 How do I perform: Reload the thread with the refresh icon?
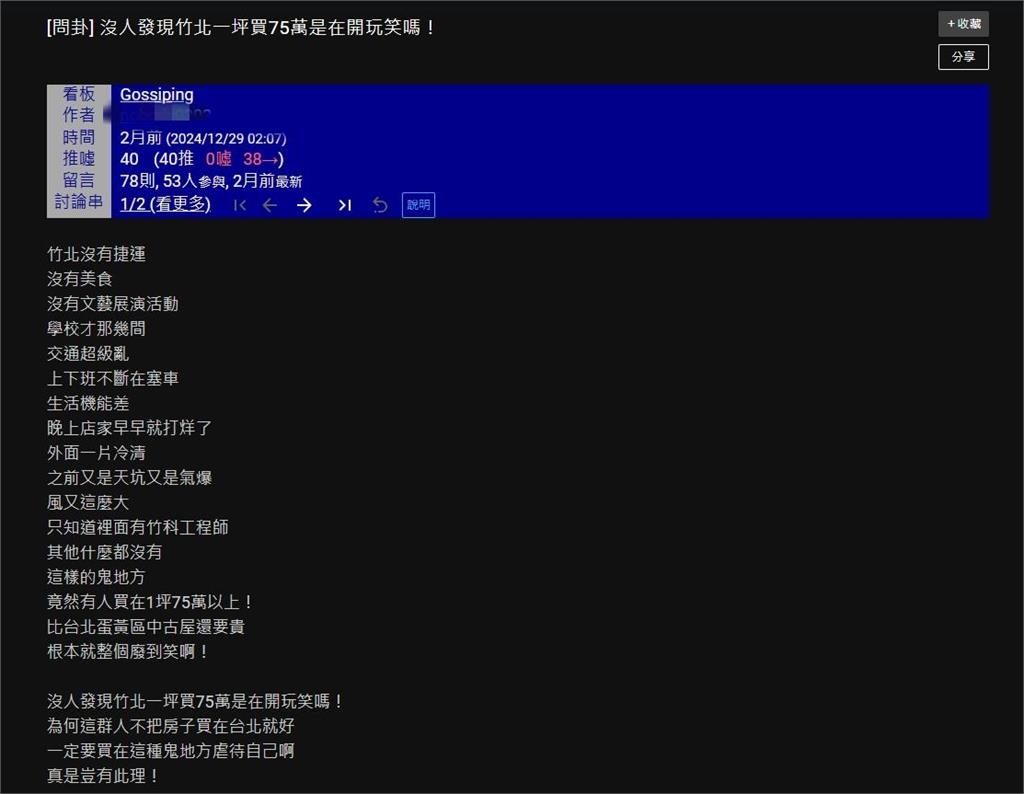coord(379,205)
